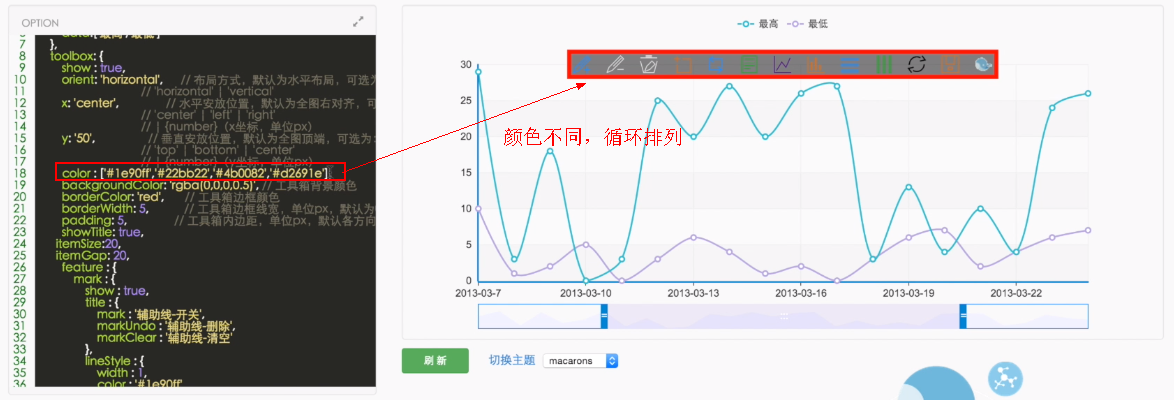Viewport: 1174px width, 400px height.
Task: Click the middle data zoom selected range
Action: pos(784,316)
